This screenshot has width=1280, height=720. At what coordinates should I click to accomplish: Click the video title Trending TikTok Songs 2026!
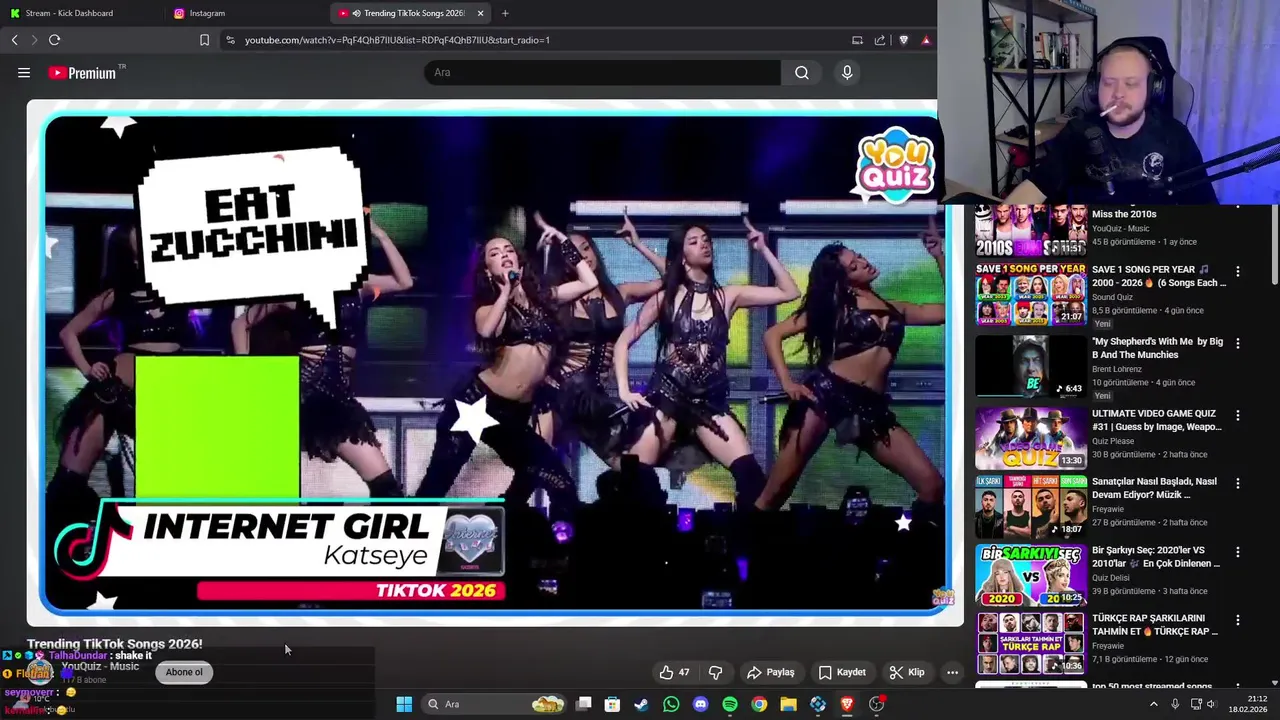coord(115,644)
